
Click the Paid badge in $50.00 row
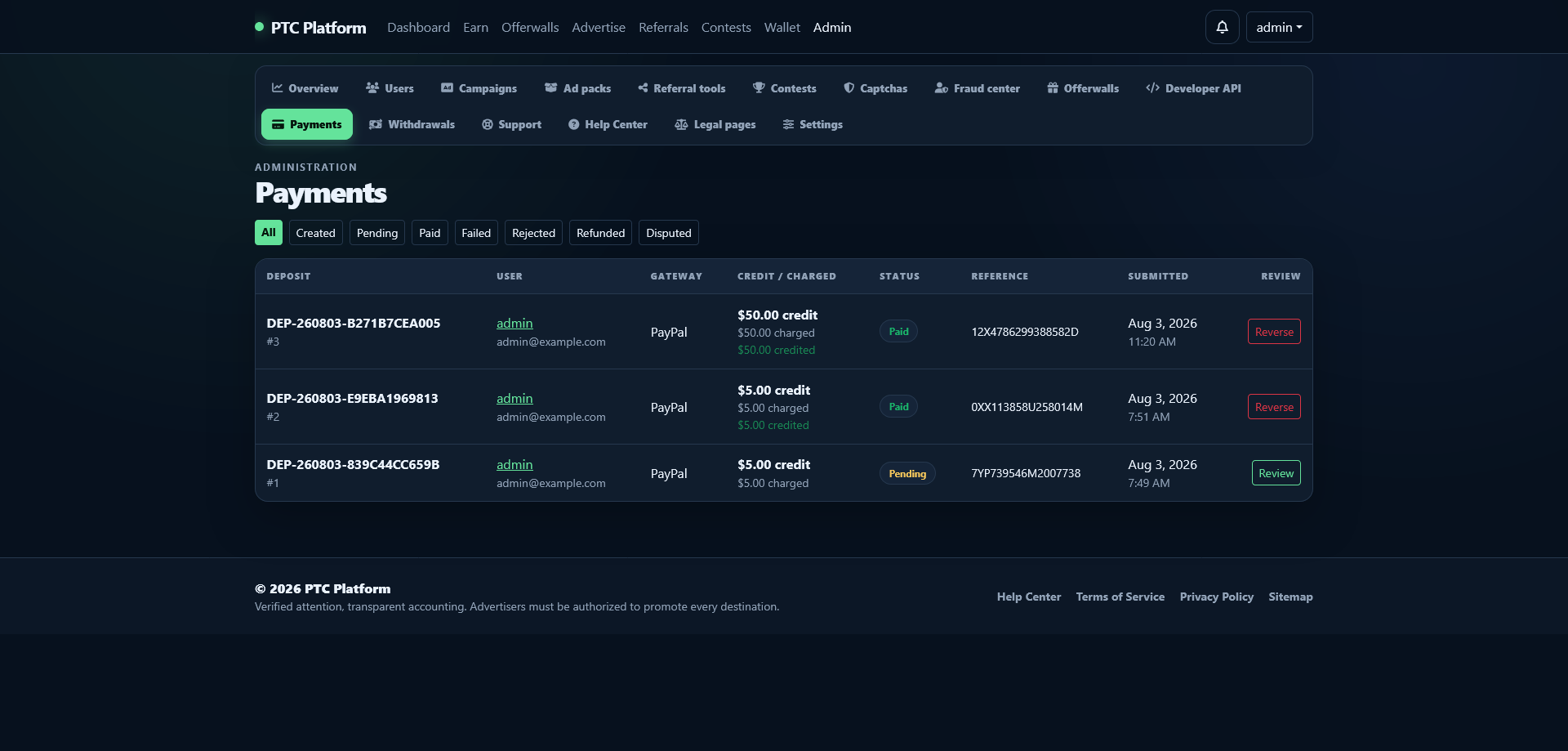point(898,331)
